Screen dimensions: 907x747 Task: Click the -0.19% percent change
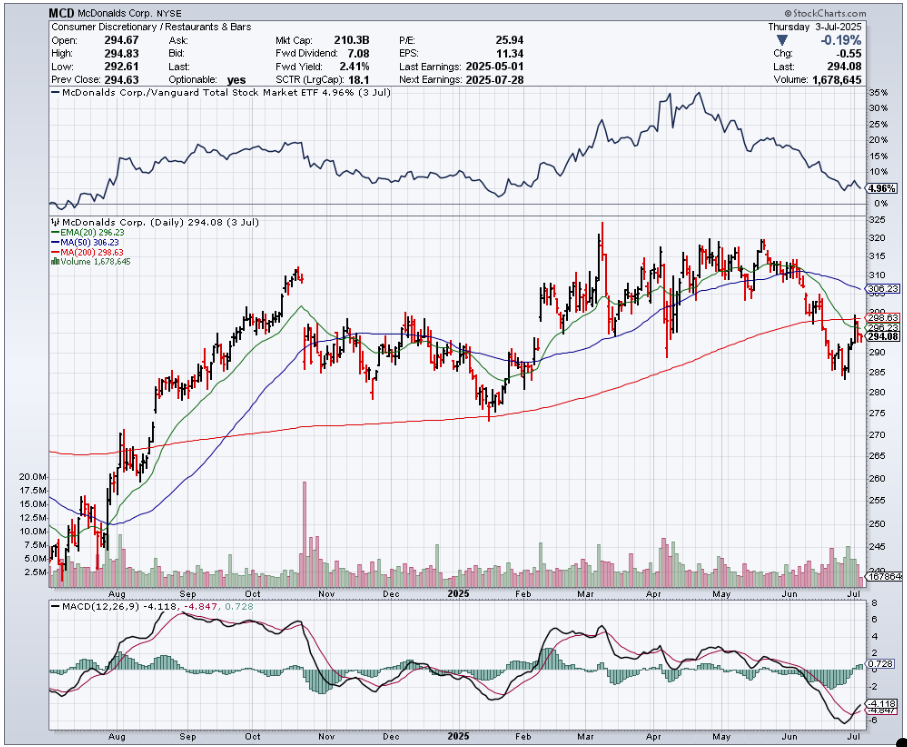[840, 41]
